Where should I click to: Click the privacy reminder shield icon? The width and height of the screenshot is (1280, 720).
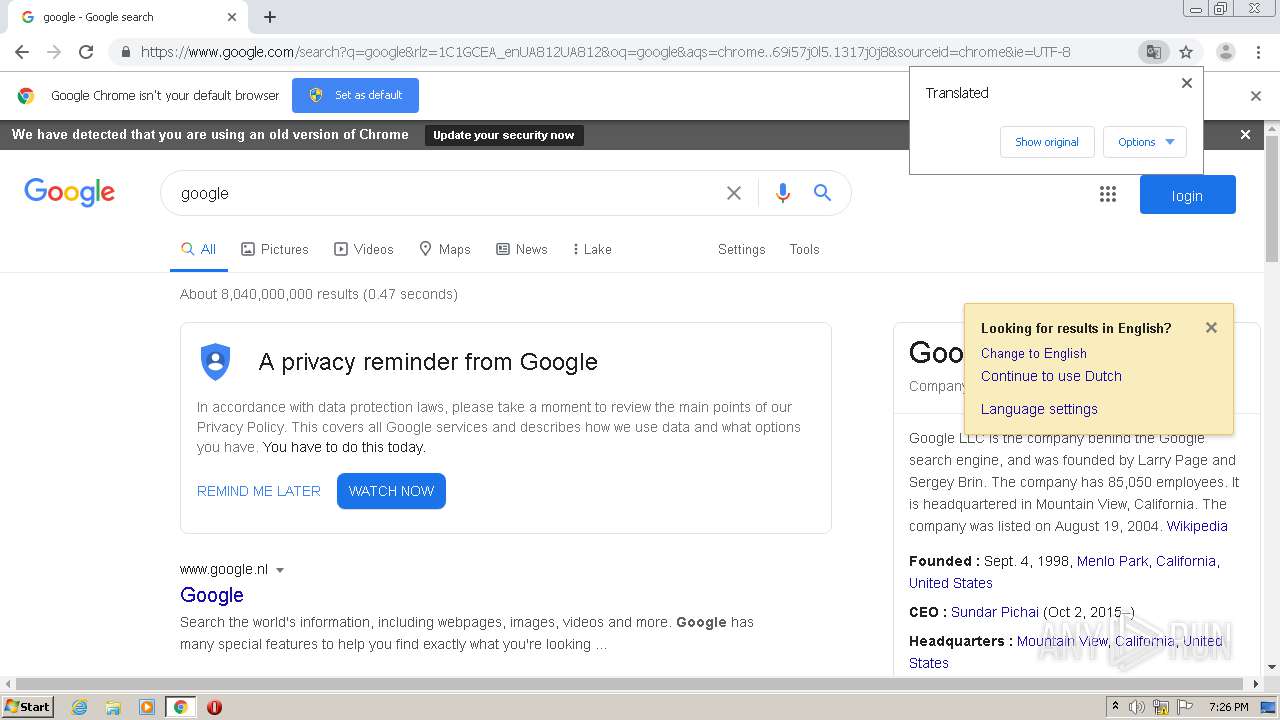pyautogui.click(x=215, y=361)
